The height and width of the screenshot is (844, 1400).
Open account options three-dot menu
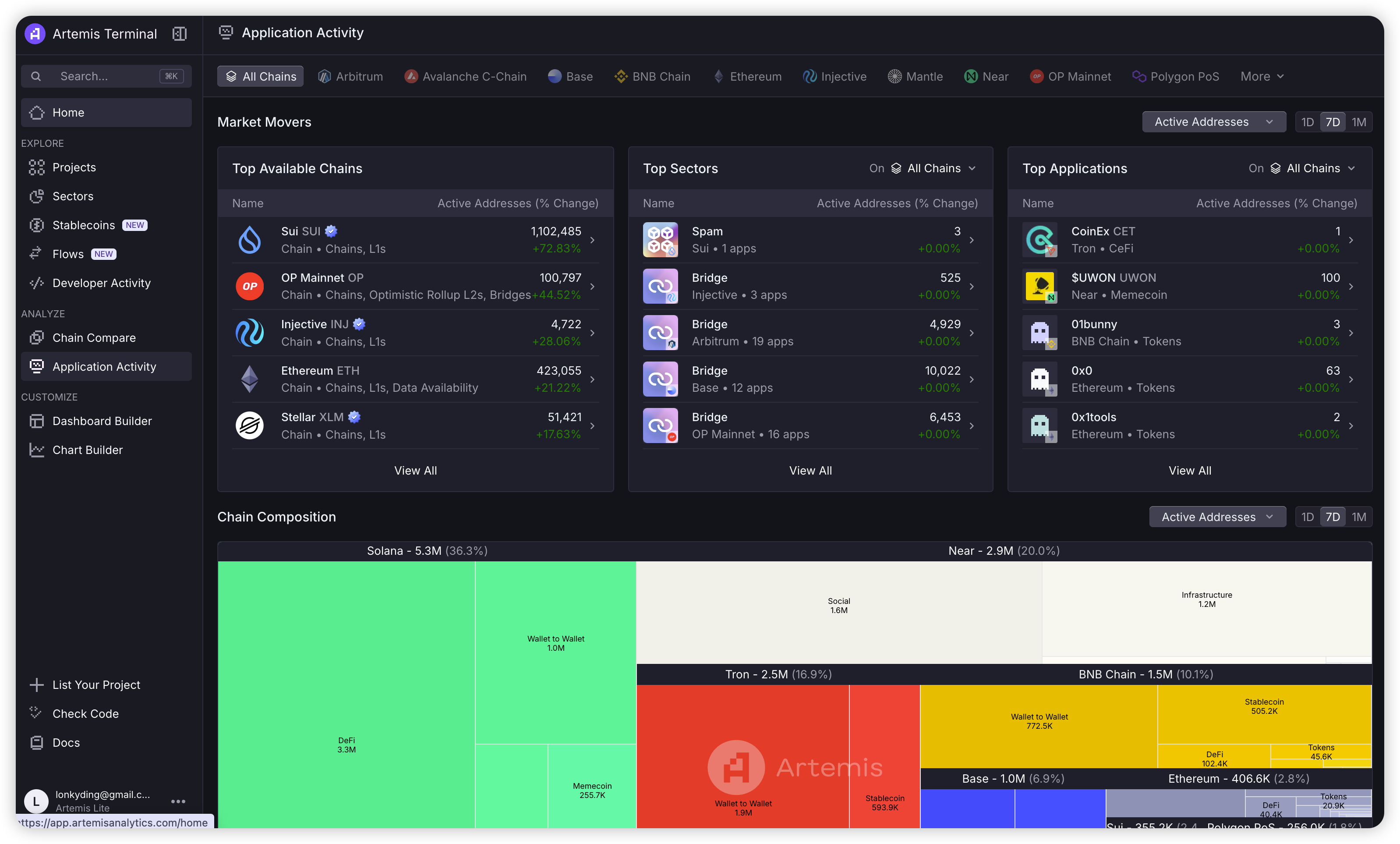(178, 801)
